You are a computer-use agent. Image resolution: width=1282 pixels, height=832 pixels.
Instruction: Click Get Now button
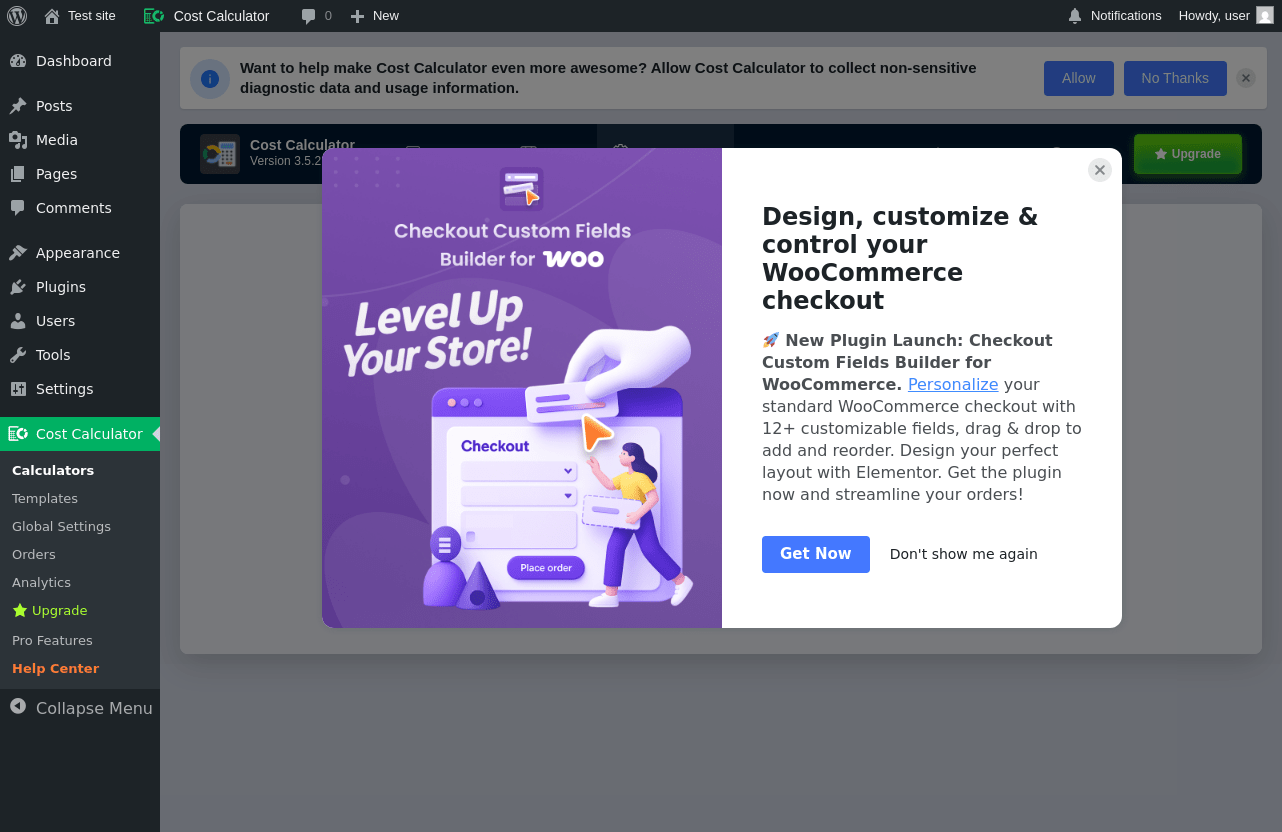816,554
